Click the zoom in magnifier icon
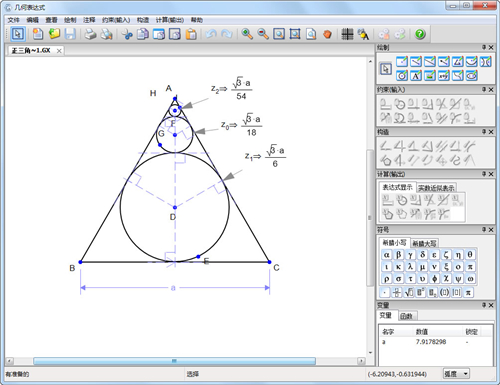 247,34
